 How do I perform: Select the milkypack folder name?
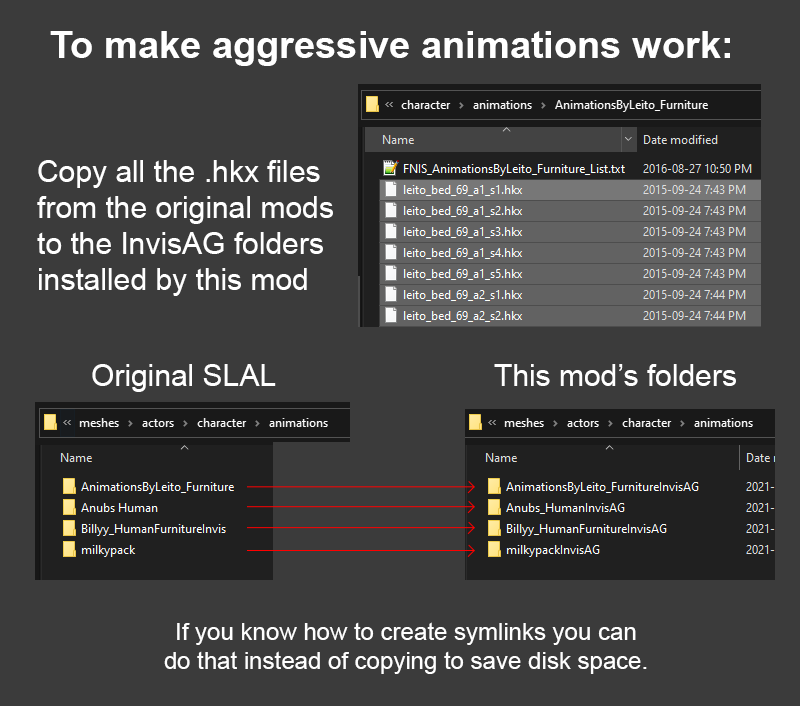pyautogui.click(x=108, y=550)
